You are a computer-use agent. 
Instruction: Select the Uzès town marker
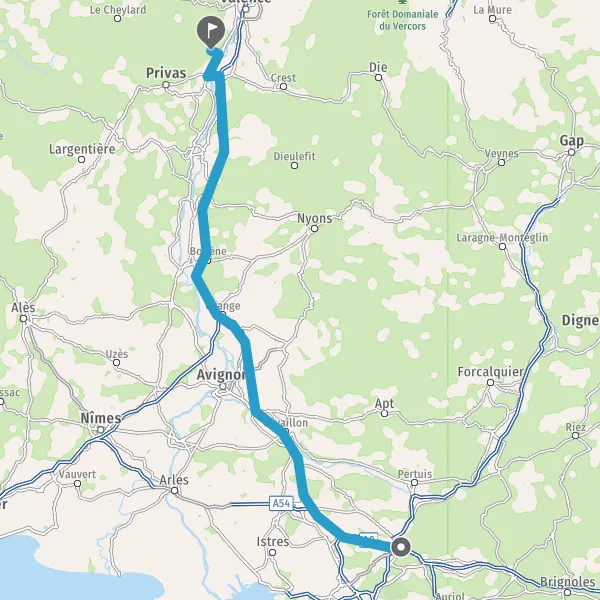(116, 362)
